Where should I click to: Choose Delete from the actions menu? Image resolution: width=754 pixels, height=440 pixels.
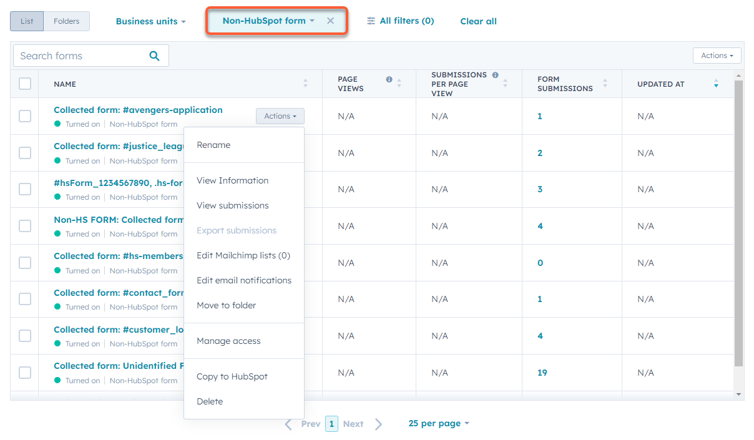210,402
